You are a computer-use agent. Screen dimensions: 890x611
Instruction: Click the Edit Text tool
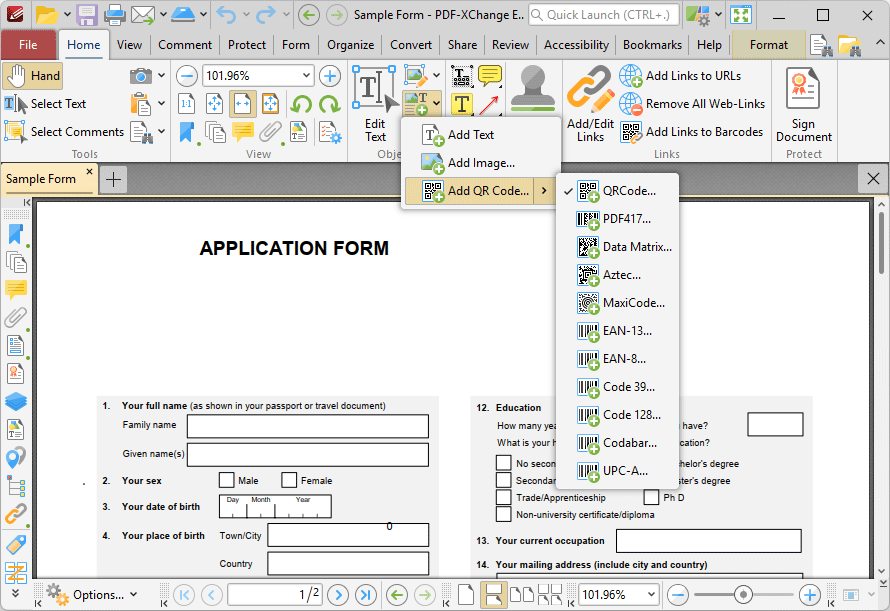[375, 103]
